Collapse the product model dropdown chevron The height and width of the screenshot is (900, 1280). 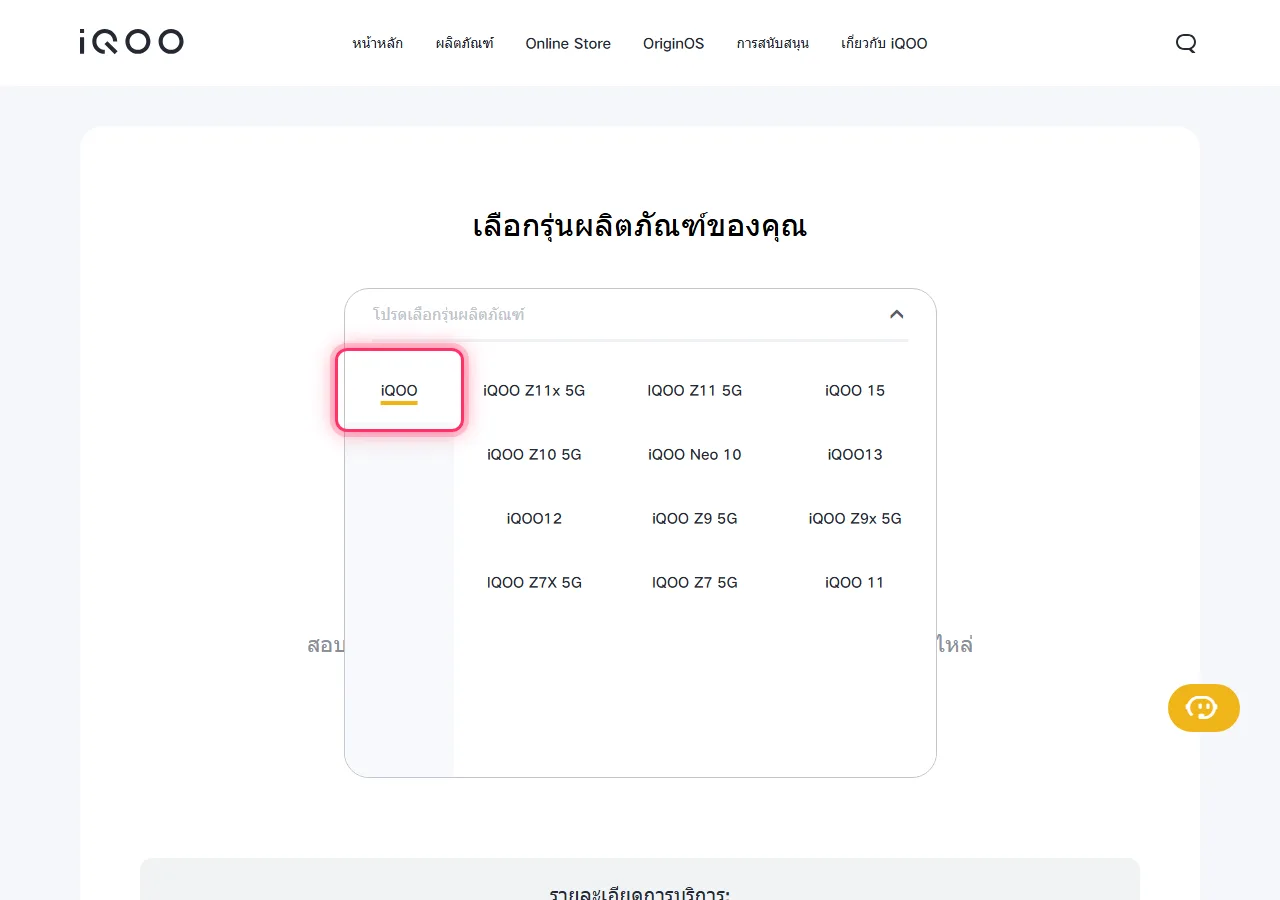[896, 314]
